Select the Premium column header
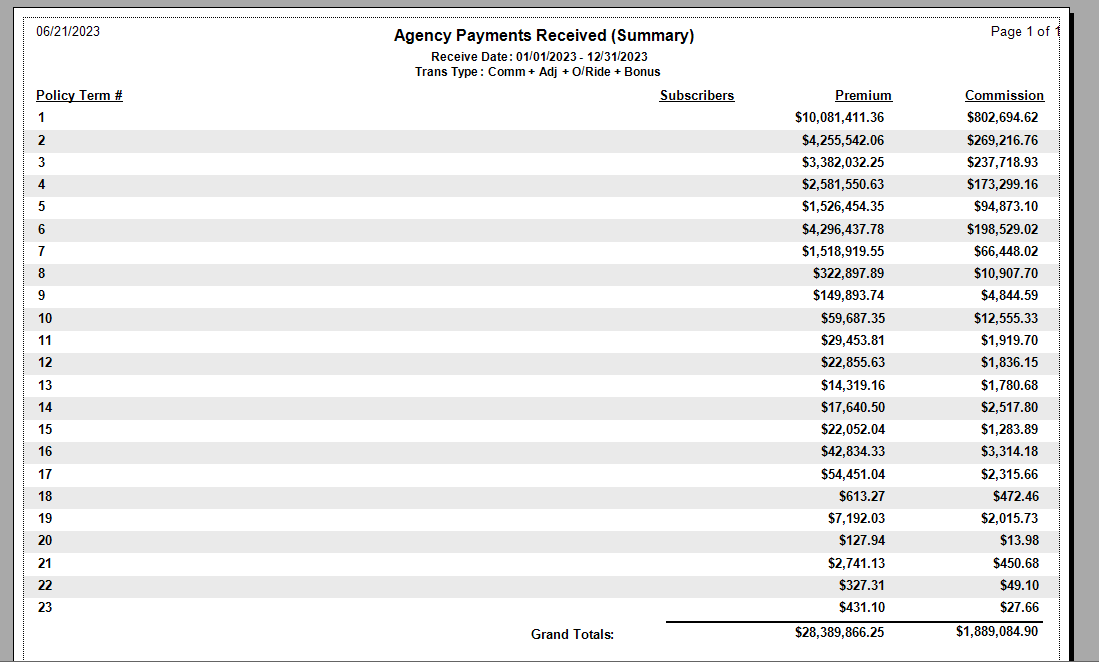The height and width of the screenshot is (662, 1099). [863, 96]
